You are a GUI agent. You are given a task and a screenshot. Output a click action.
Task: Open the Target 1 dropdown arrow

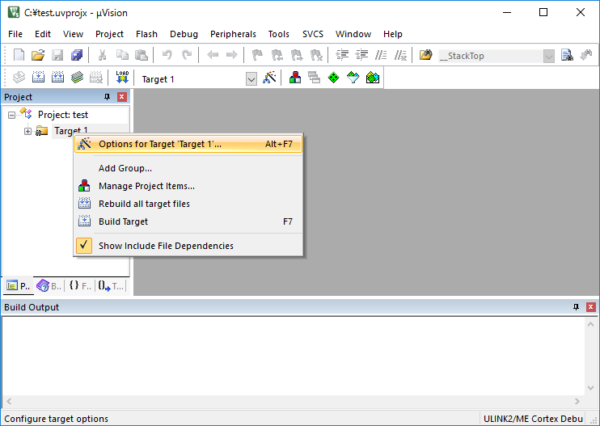pos(251,79)
